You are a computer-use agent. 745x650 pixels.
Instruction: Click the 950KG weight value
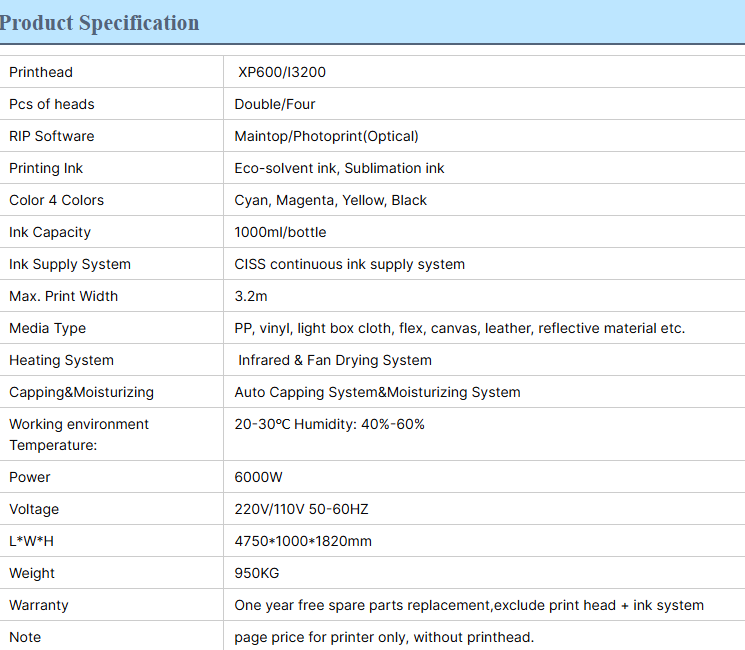click(x=257, y=573)
